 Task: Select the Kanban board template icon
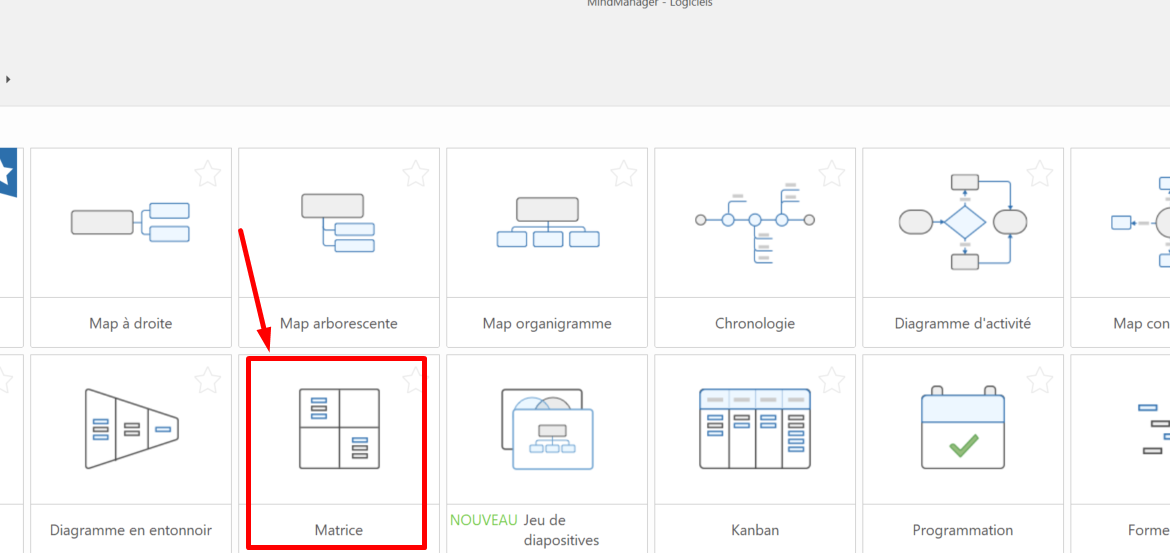coord(755,428)
